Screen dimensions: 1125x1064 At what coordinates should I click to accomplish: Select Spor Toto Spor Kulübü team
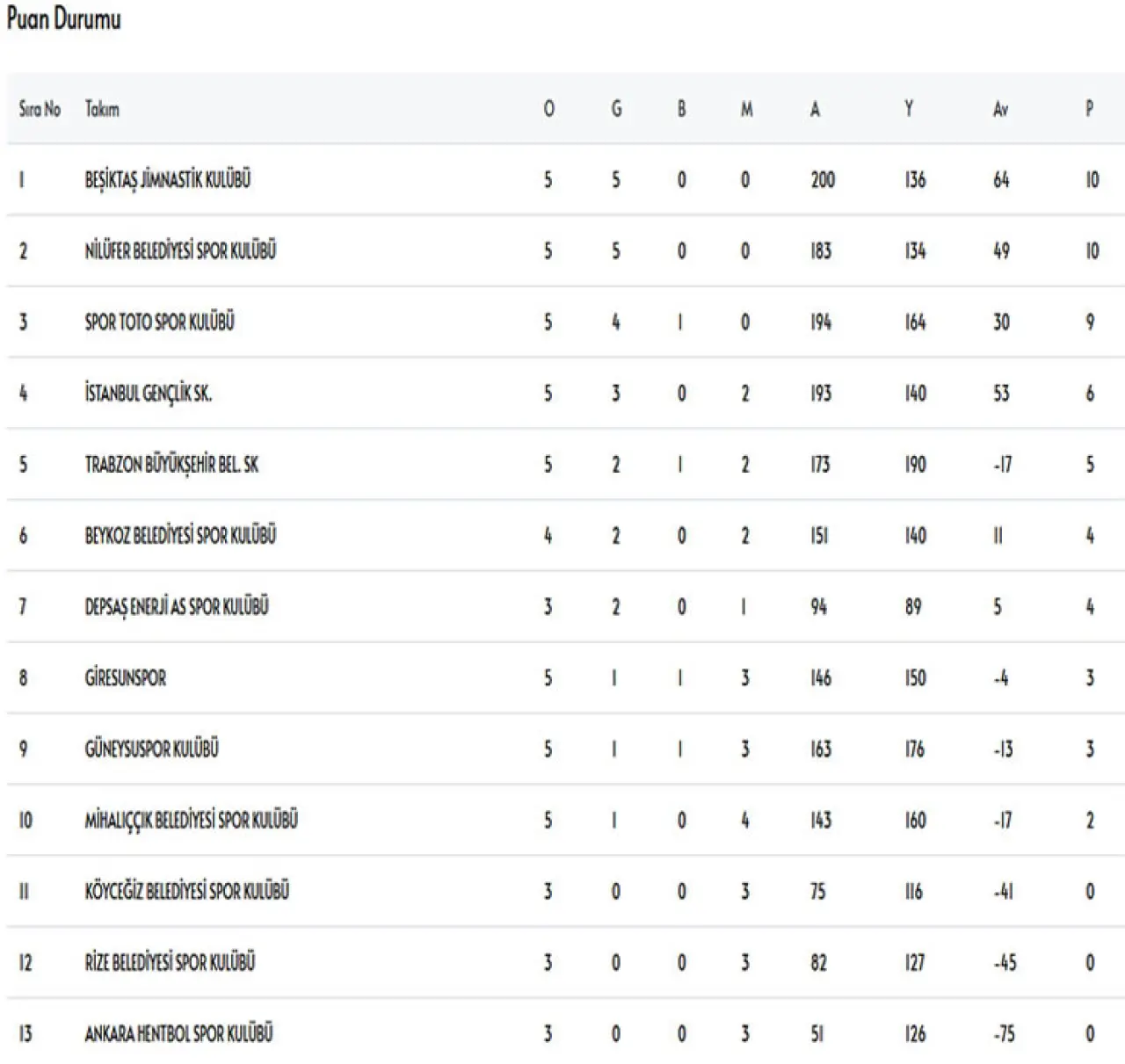coord(159,322)
